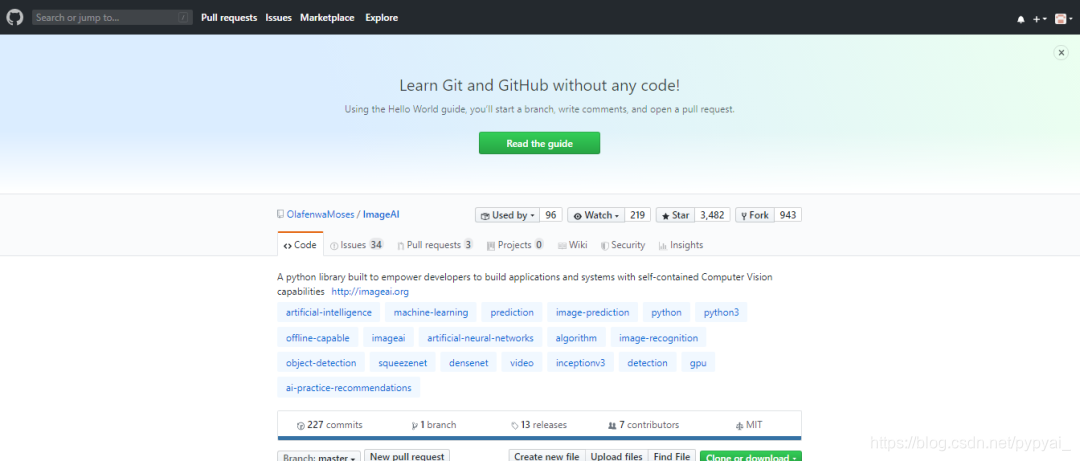Expand the Used by dropdown
The image size is (1080, 461).
[508, 215]
